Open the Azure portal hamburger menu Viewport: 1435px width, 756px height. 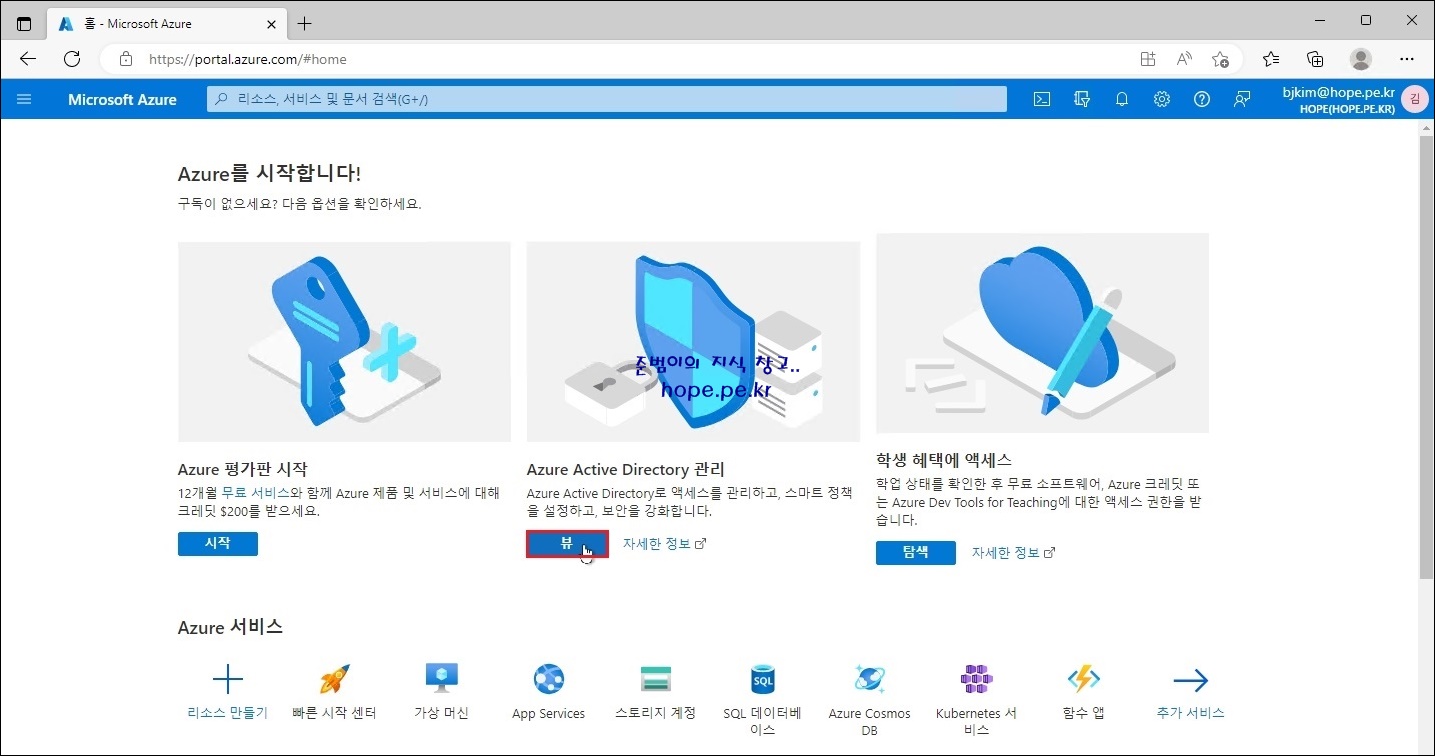[24, 99]
